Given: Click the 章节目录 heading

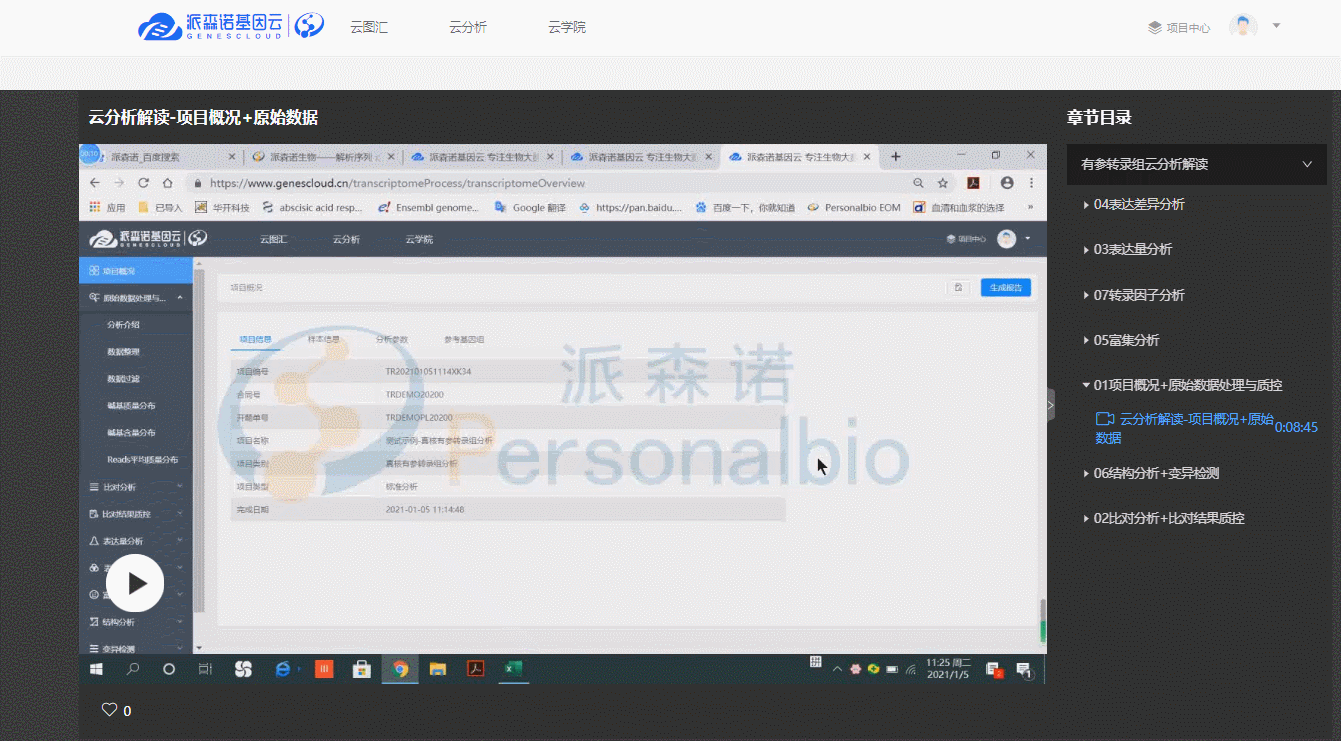Looking at the screenshot, I should click(1099, 117).
